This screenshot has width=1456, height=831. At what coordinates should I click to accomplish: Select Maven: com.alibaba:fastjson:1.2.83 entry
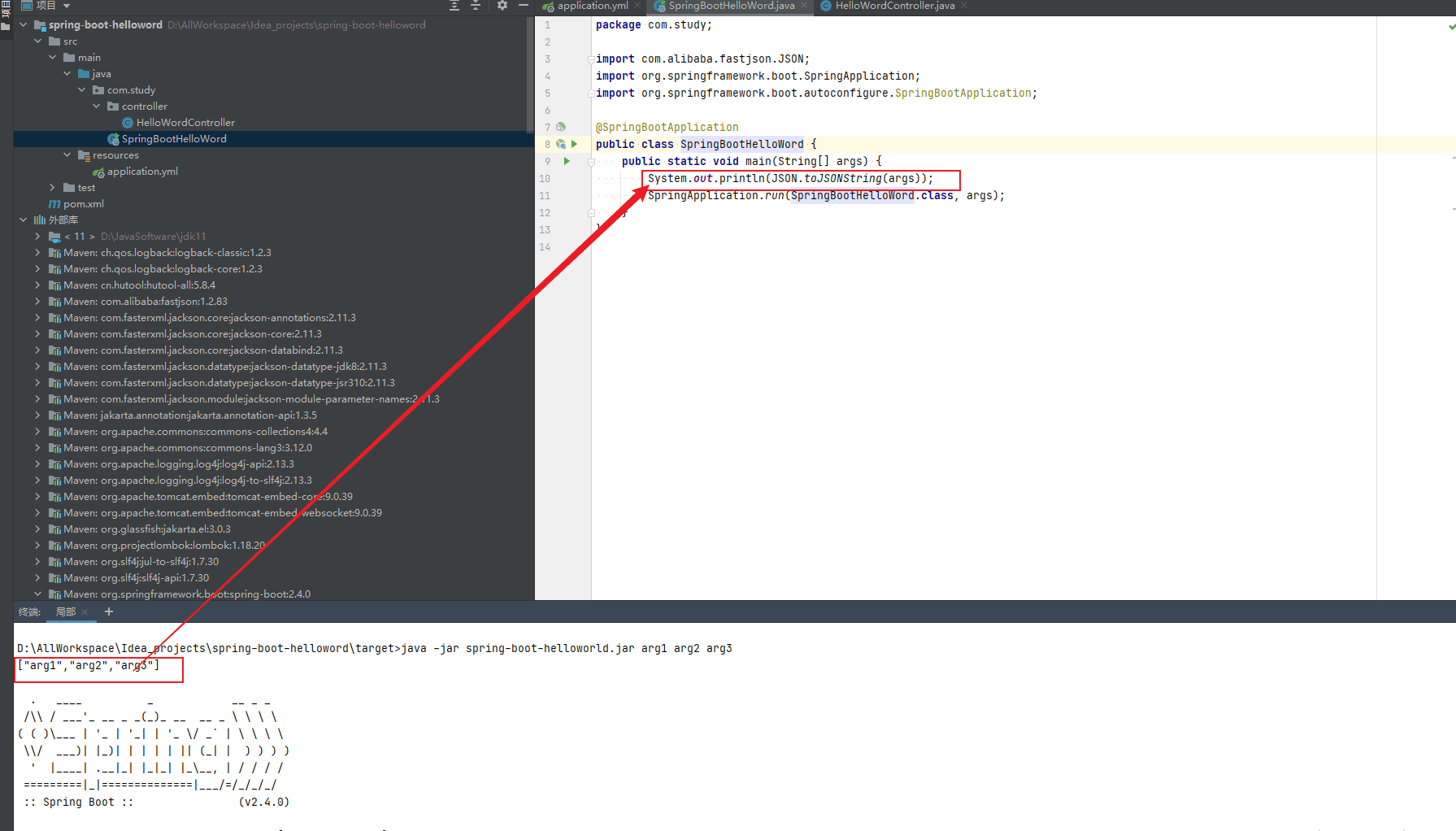146,302
